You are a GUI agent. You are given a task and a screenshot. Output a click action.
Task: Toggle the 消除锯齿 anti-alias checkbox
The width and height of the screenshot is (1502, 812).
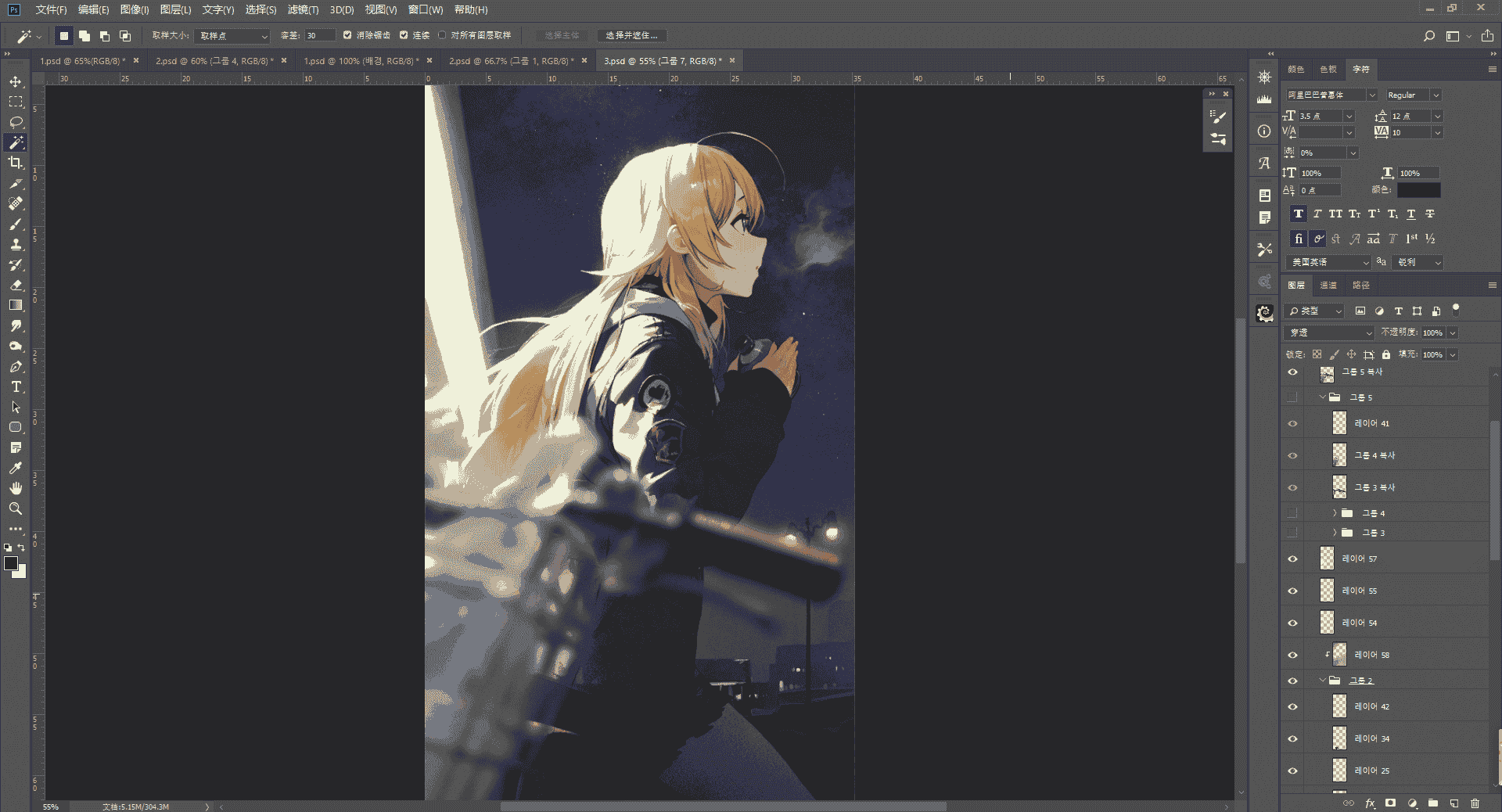pos(347,35)
